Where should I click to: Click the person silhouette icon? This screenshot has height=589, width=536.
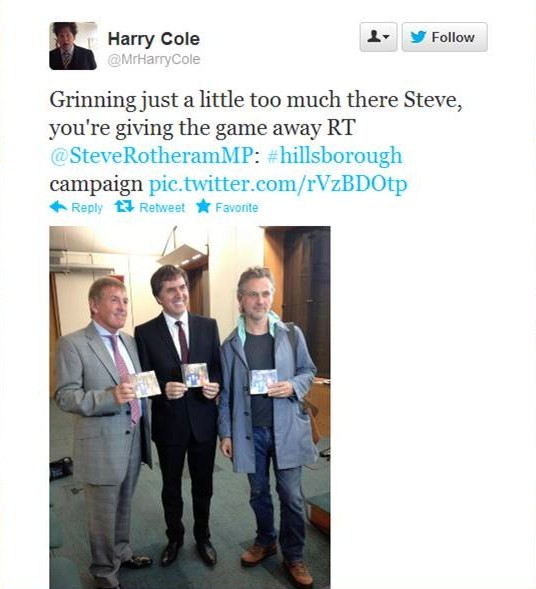(373, 36)
